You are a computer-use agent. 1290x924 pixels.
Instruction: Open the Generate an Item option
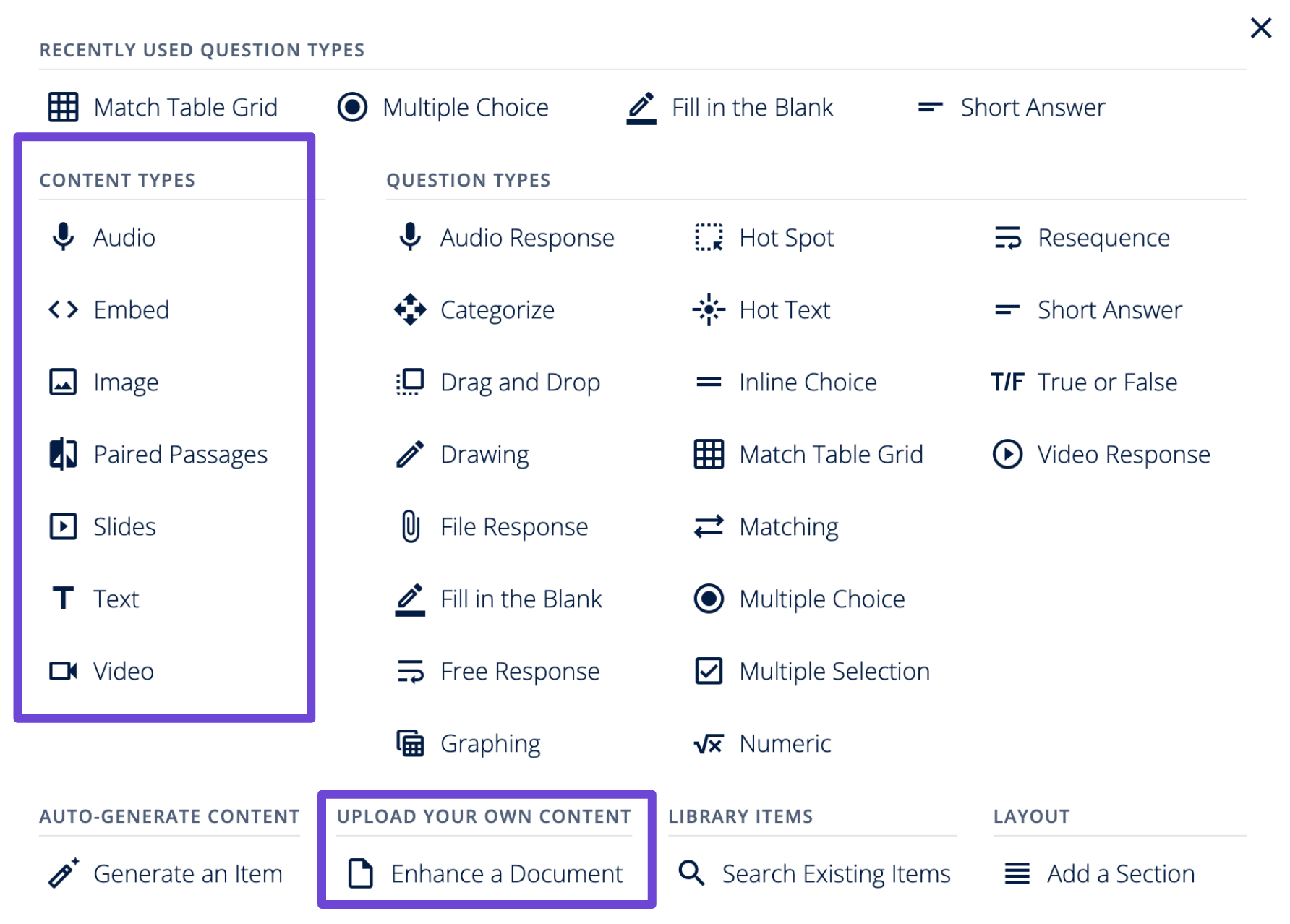(165, 873)
